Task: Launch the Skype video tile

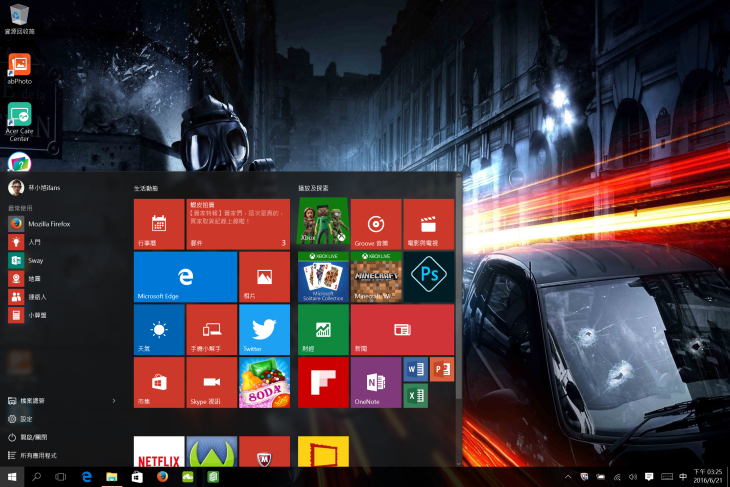Action: click(x=212, y=382)
